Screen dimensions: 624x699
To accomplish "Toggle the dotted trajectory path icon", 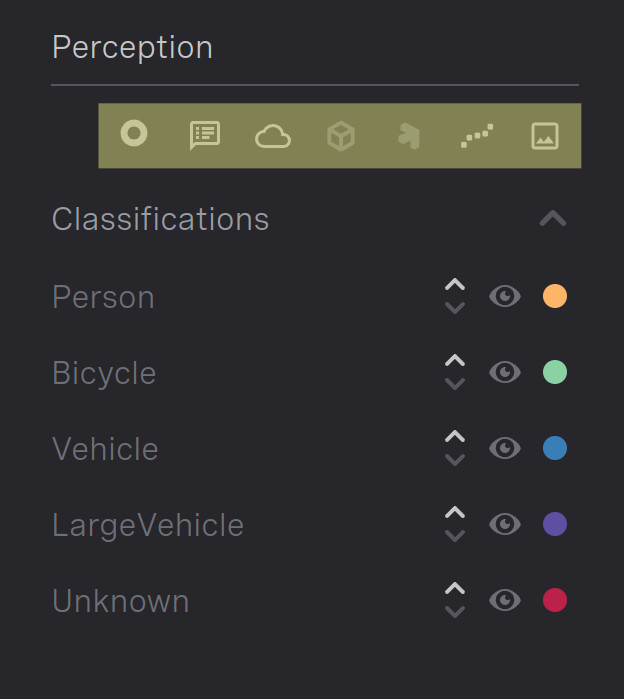I will coord(477,136).
